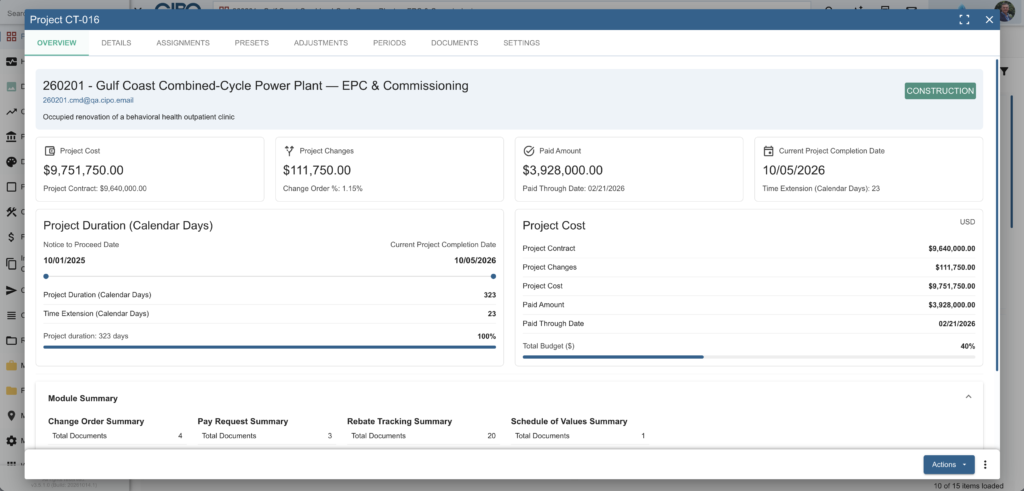The height and width of the screenshot is (491, 1024).
Task: Click the color palette icon in the background sidebar
Action: (11, 162)
